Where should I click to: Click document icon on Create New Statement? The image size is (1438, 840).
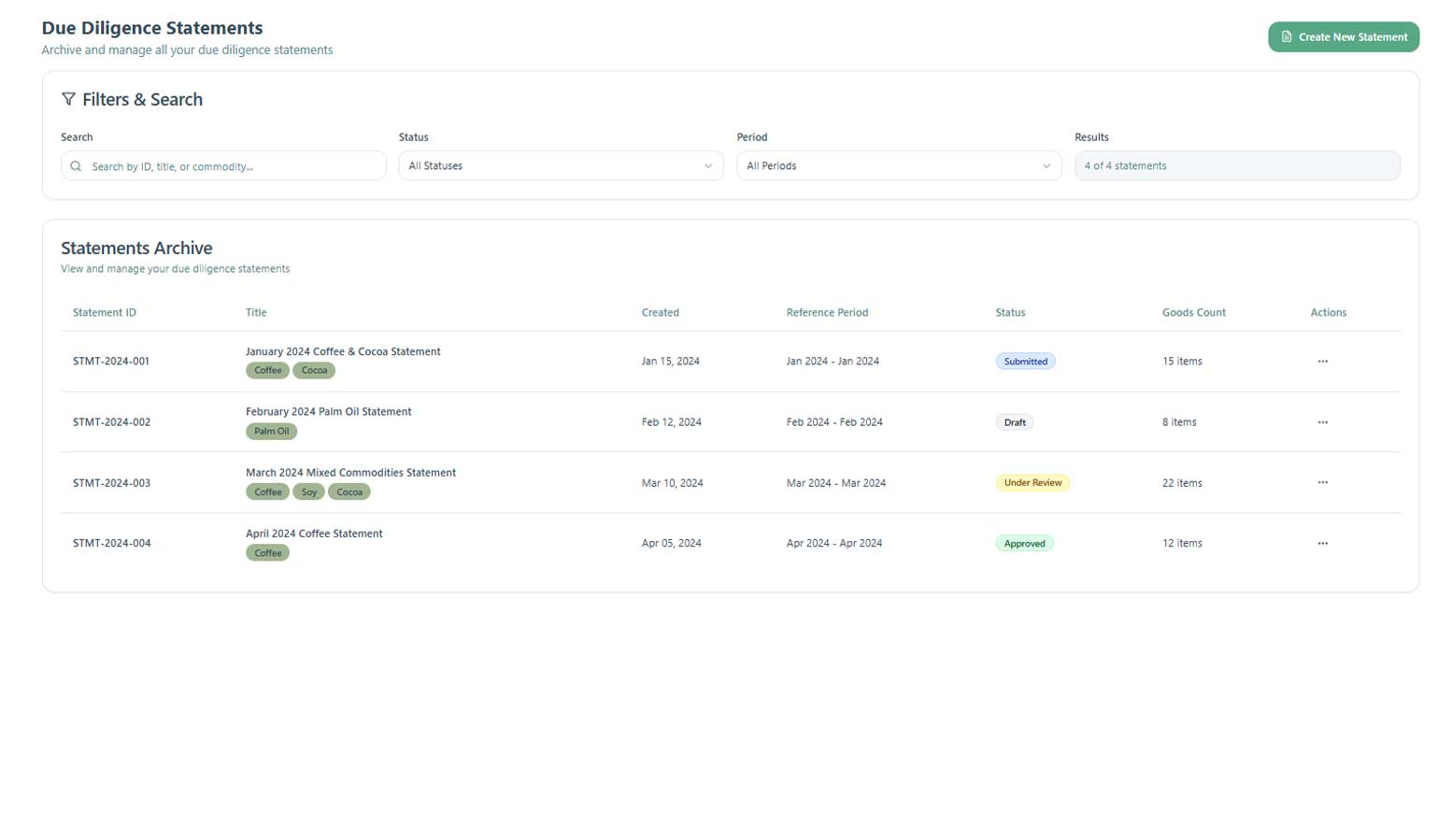[1287, 37]
